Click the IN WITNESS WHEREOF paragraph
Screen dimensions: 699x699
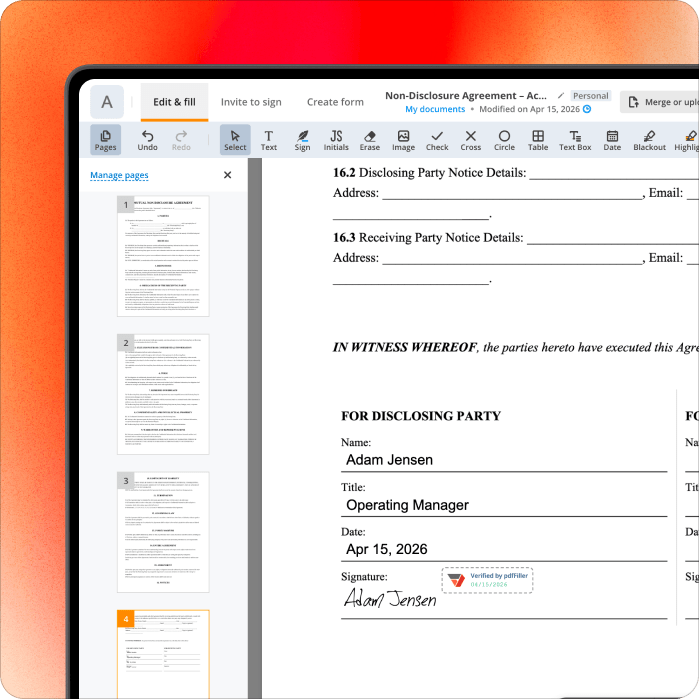coord(515,347)
